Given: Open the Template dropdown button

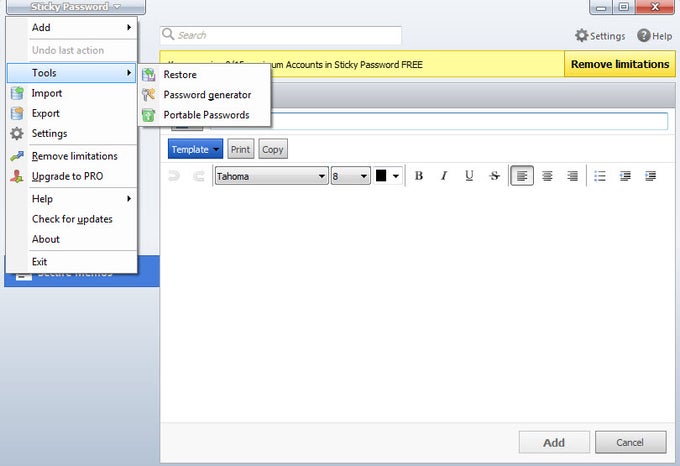Looking at the screenshot, I should tap(195, 149).
